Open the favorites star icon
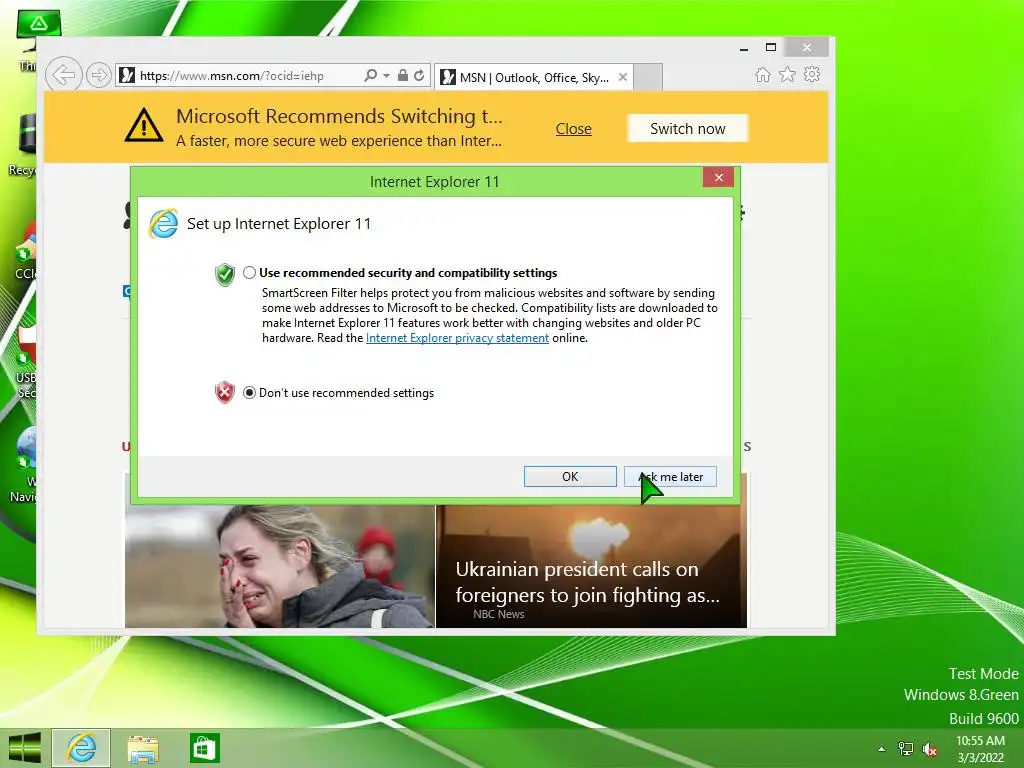Screen dimensions: 1024x768 pos(788,74)
